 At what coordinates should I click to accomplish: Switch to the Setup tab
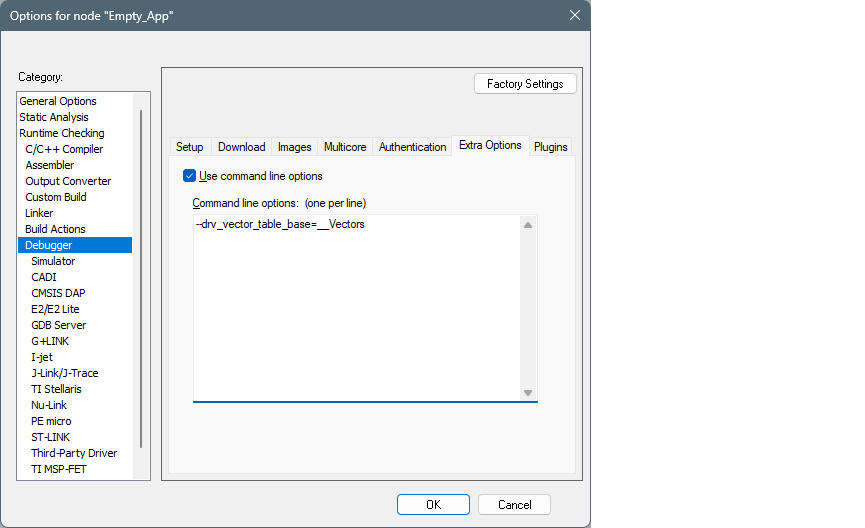pyautogui.click(x=190, y=147)
